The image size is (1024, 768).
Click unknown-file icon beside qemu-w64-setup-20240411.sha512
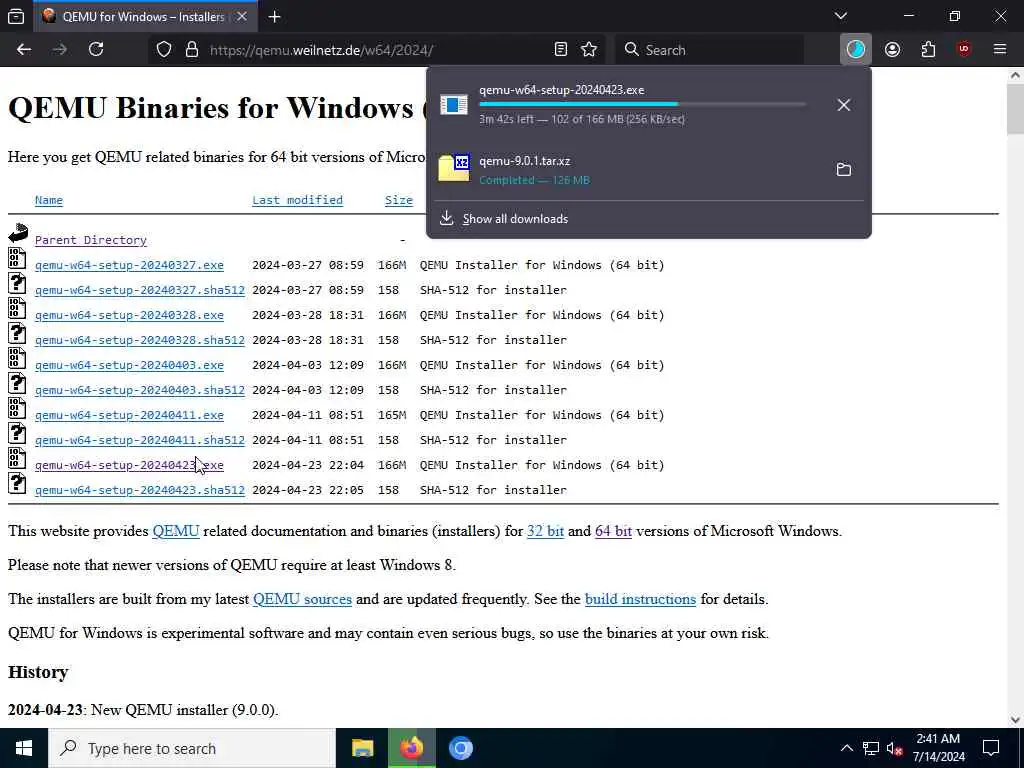click(x=18, y=434)
